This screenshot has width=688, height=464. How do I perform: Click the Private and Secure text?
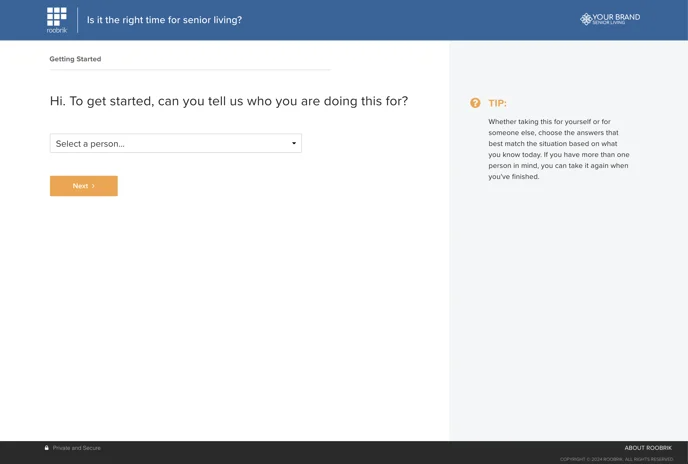pyautogui.click(x=77, y=448)
